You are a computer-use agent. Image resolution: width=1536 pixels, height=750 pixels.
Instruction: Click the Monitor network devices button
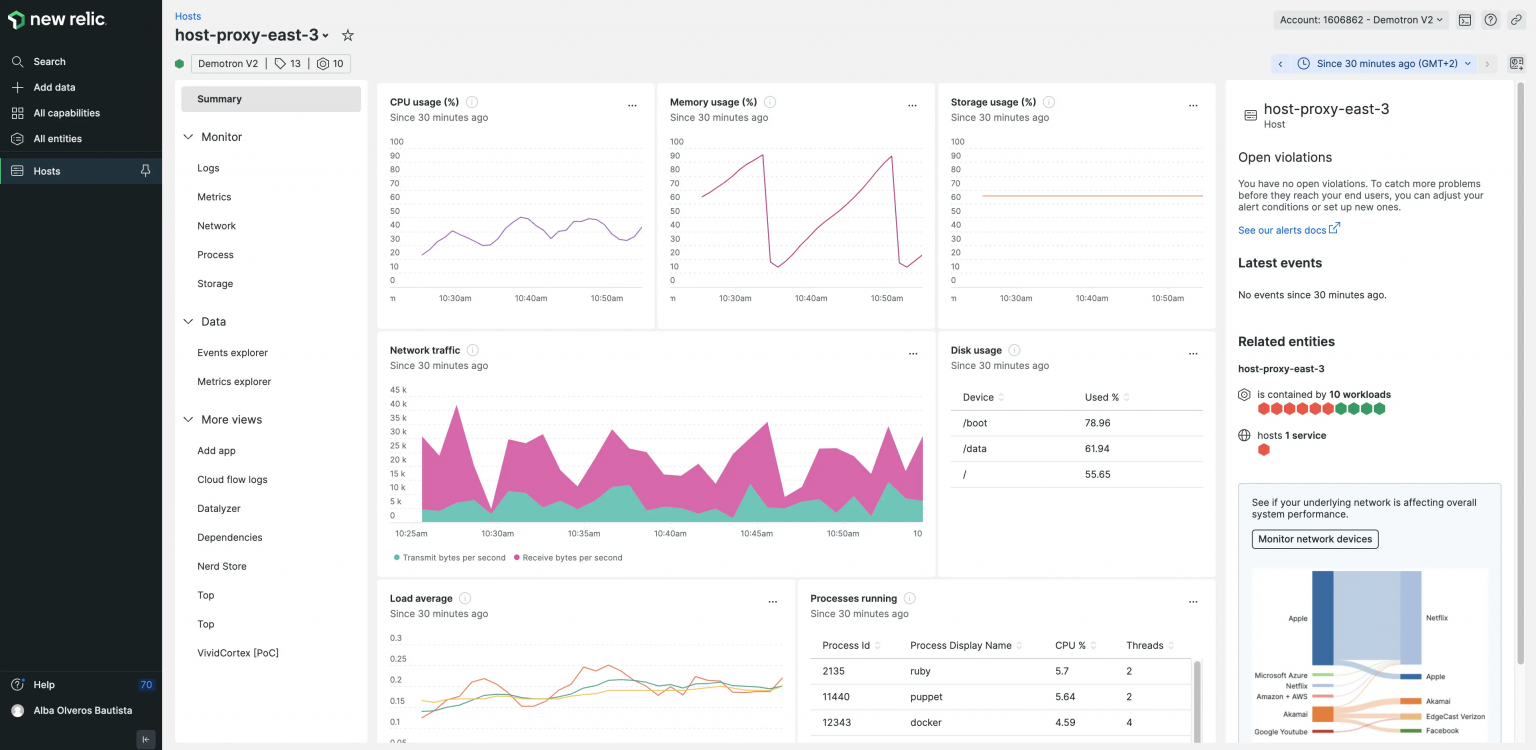1314,538
